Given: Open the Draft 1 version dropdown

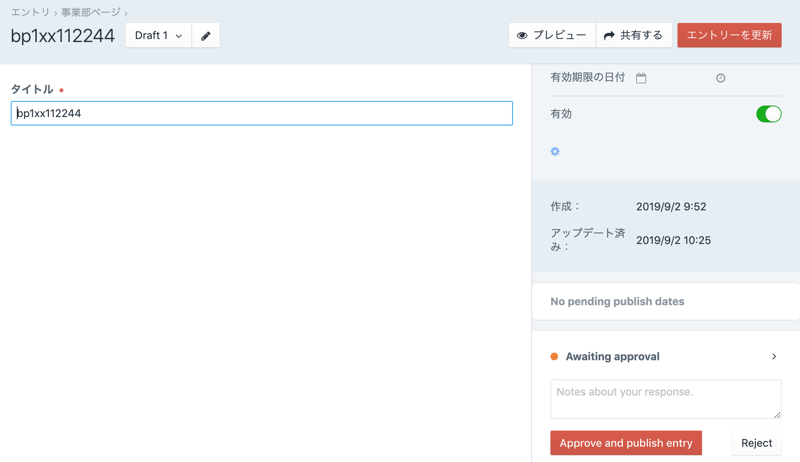Looking at the screenshot, I should [x=158, y=35].
